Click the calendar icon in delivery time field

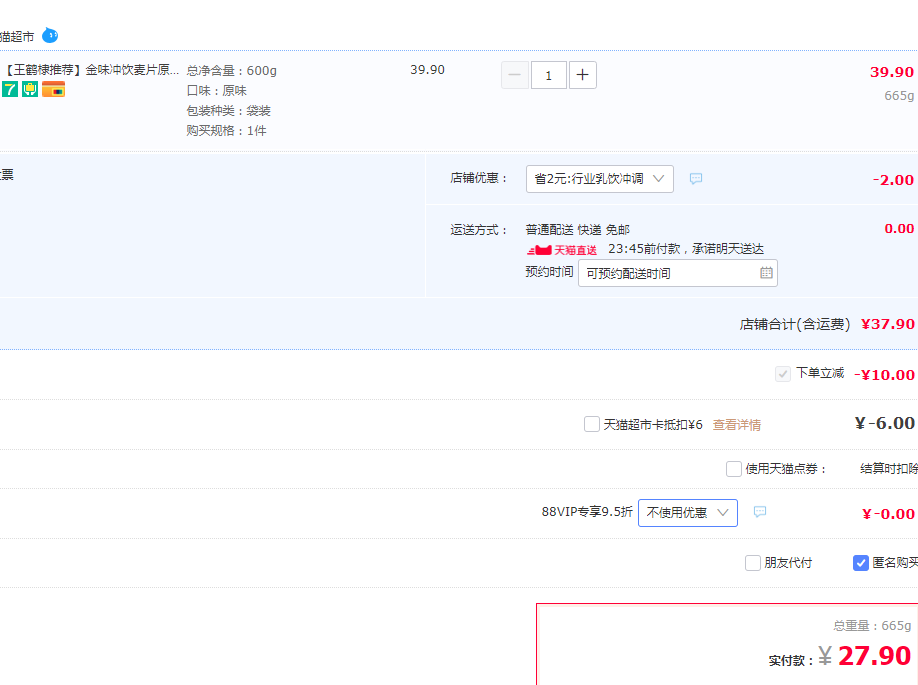766,273
